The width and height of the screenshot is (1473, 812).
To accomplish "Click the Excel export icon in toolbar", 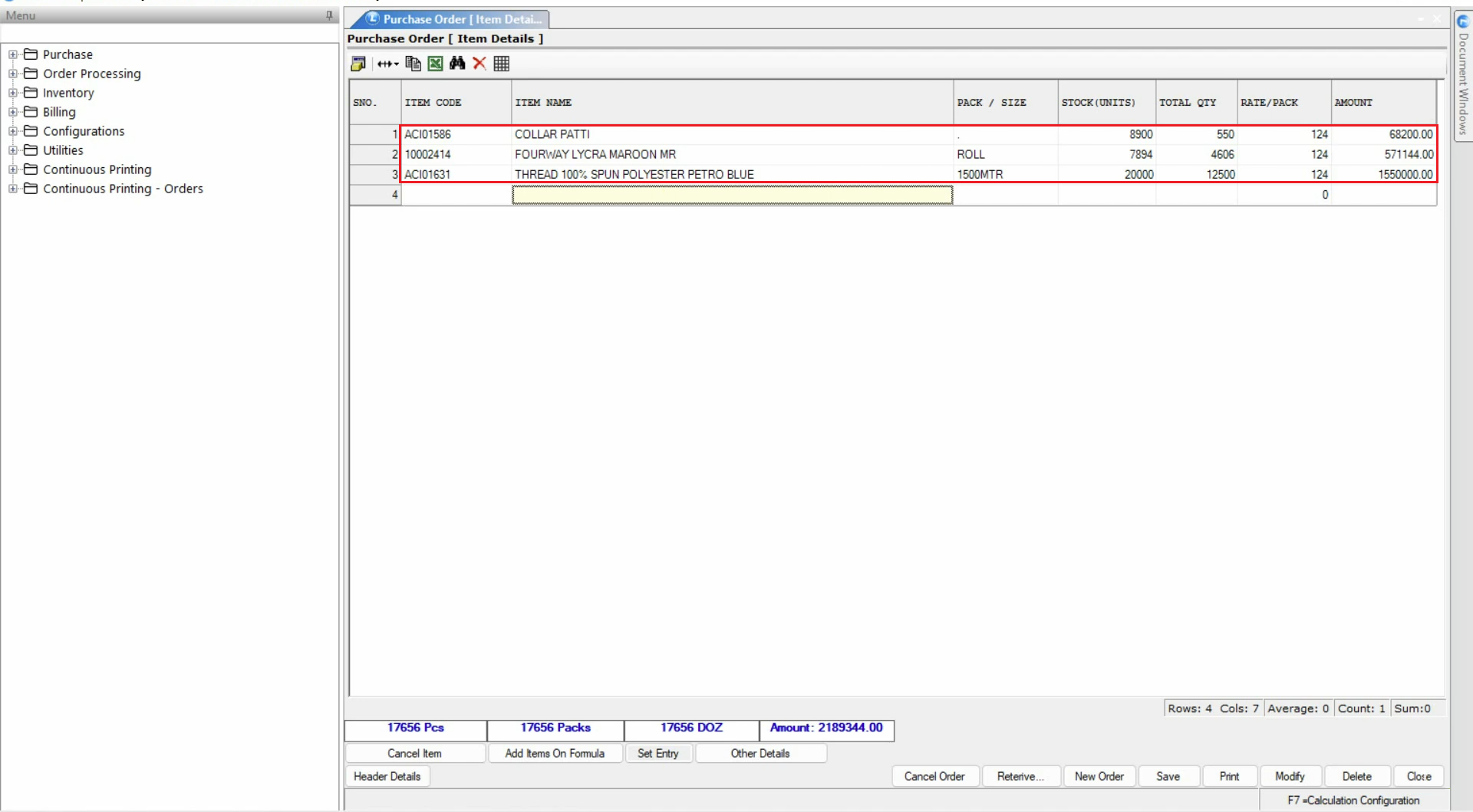I will pyautogui.click(x=435, y=64).
